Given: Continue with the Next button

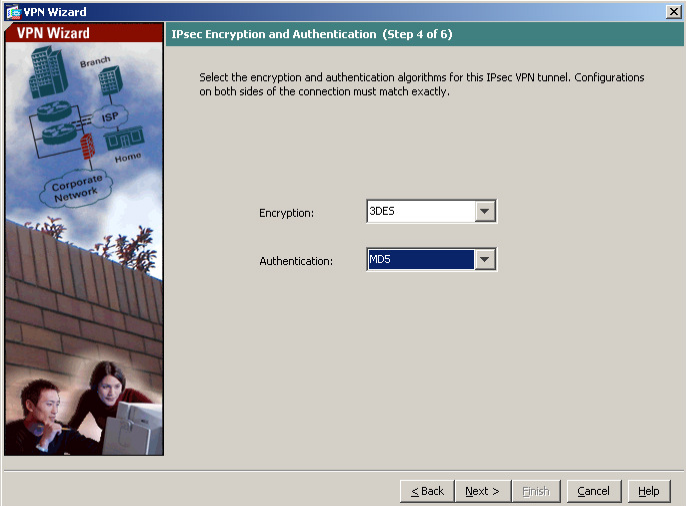Looking at the screenshot, I should pyautogui.click(x=483, y=491).
